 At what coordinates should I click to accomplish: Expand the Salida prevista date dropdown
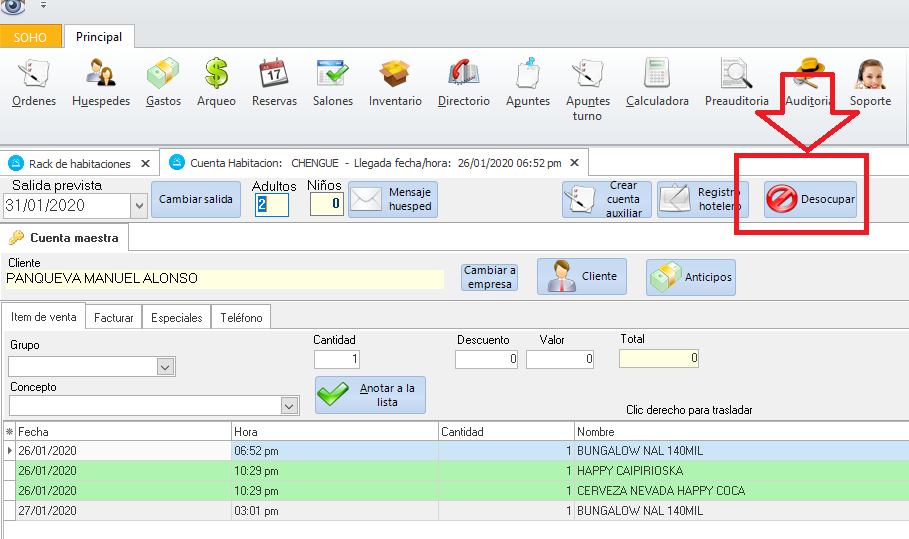click(x=138, y=206)
